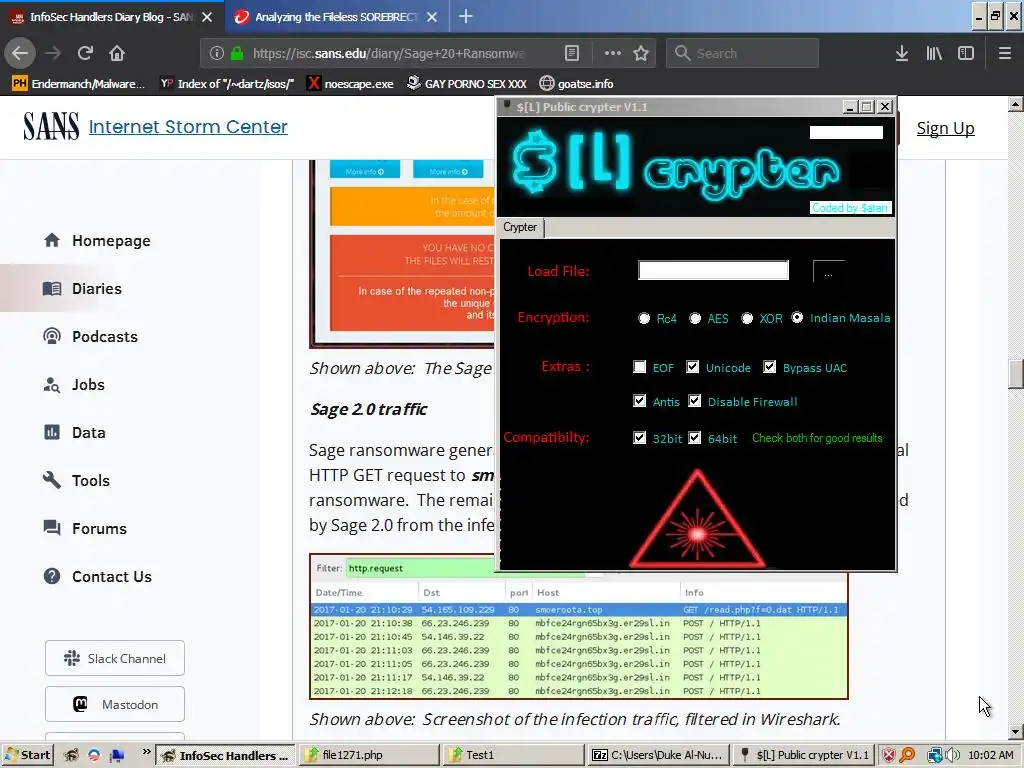Open a new browser tab with plus
The height and width of the screenshot is (768, 1024).
pyautogui.click(x=466, y=16)
